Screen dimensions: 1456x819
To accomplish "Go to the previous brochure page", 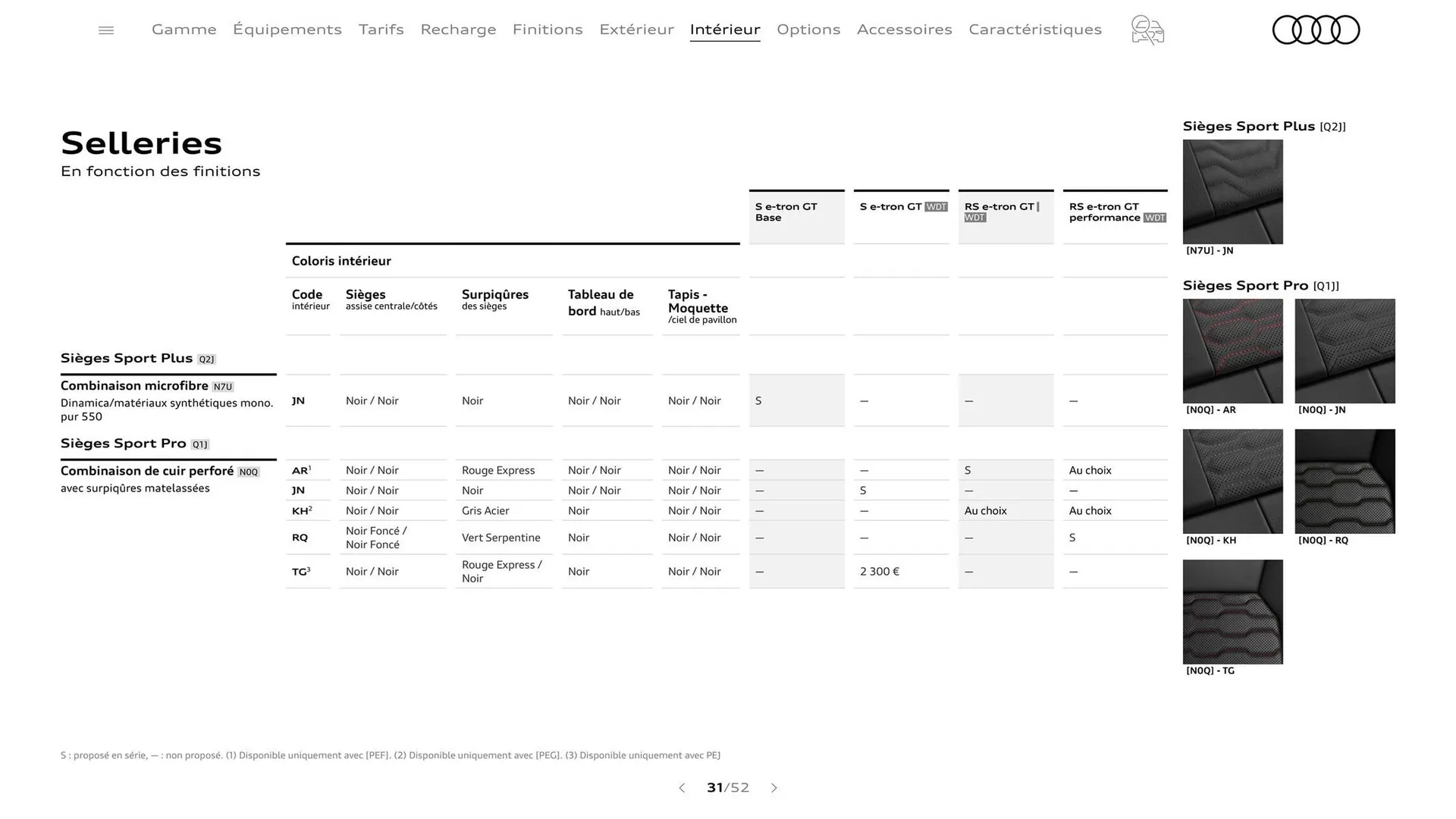I will [x=681, y=788].
